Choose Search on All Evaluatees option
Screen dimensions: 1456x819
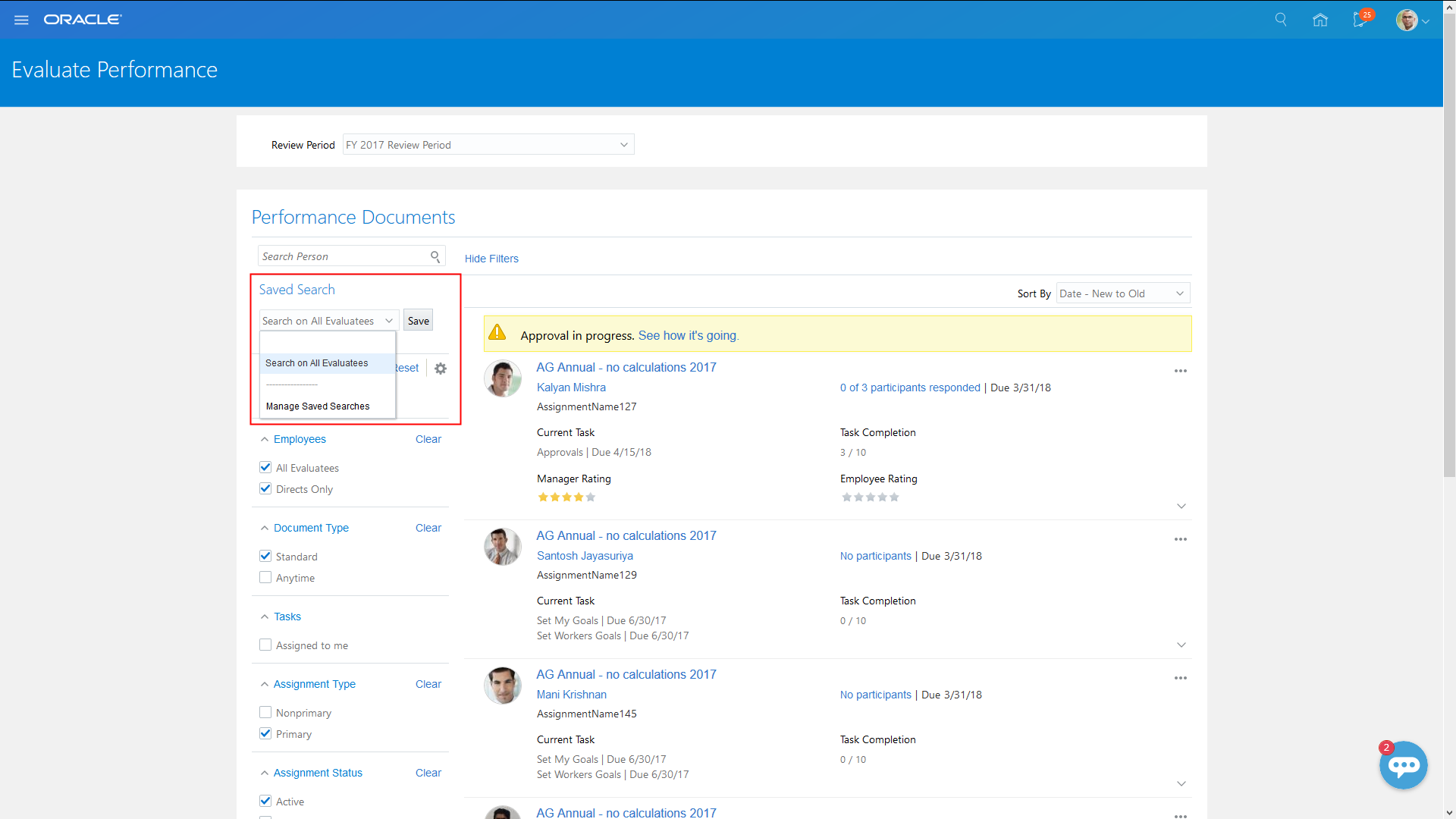317,363
